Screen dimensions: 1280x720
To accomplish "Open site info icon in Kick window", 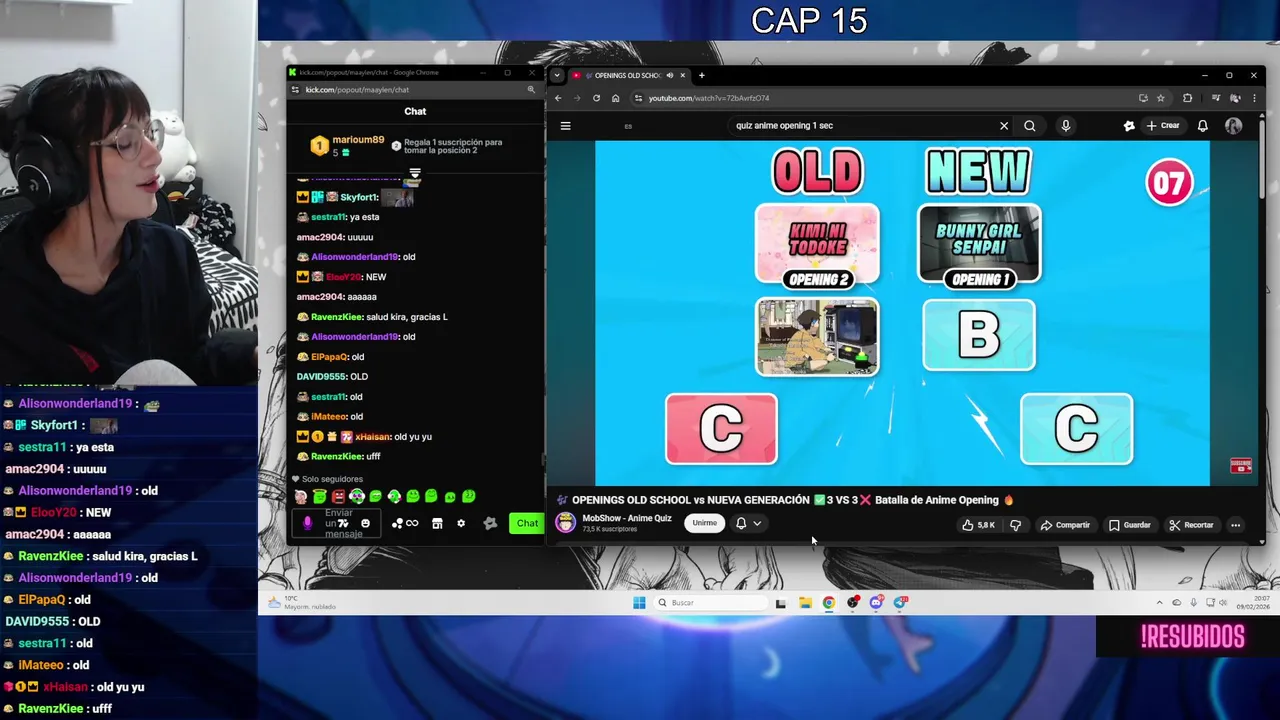I will coord(295,90).
